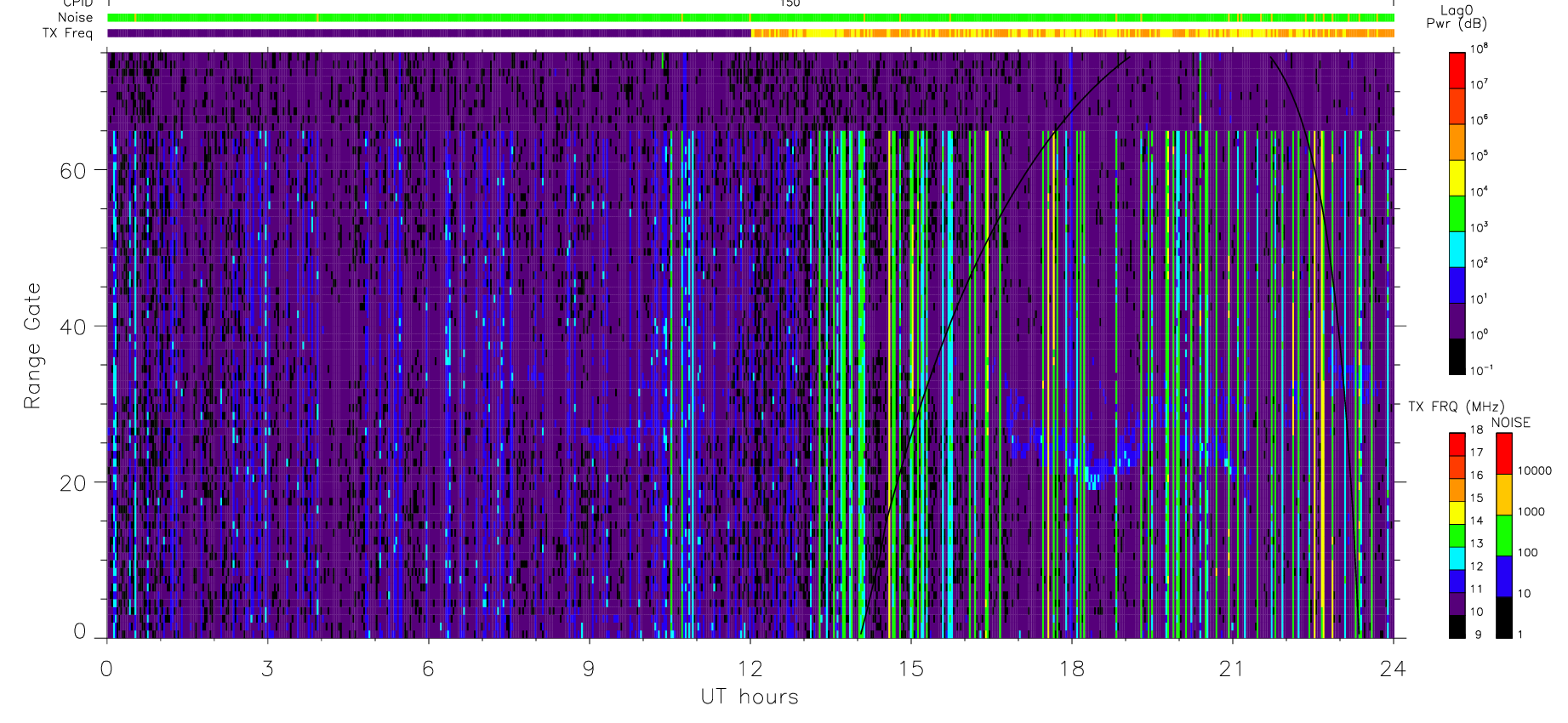Click the purple segment of TX Freq strip
The height and width of the screenshot is (723, 1568).
pyautogui.click(x=429, y=33)
